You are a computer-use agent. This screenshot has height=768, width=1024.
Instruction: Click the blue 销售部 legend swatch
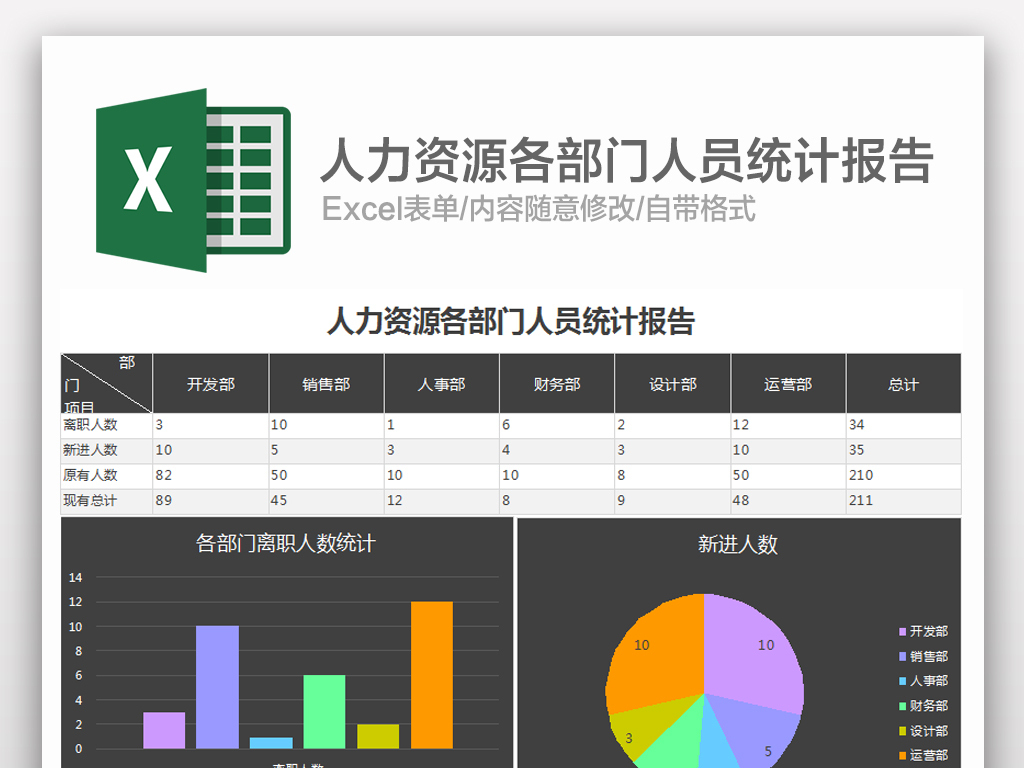coord(903,656)
